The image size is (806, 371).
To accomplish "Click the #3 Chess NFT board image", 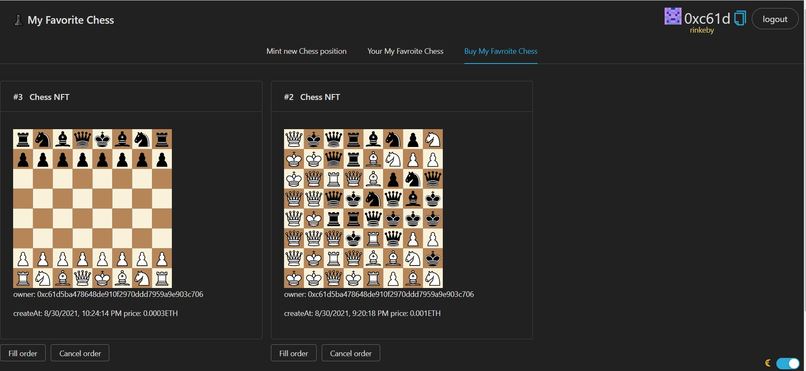I will [x=93, y=209].
